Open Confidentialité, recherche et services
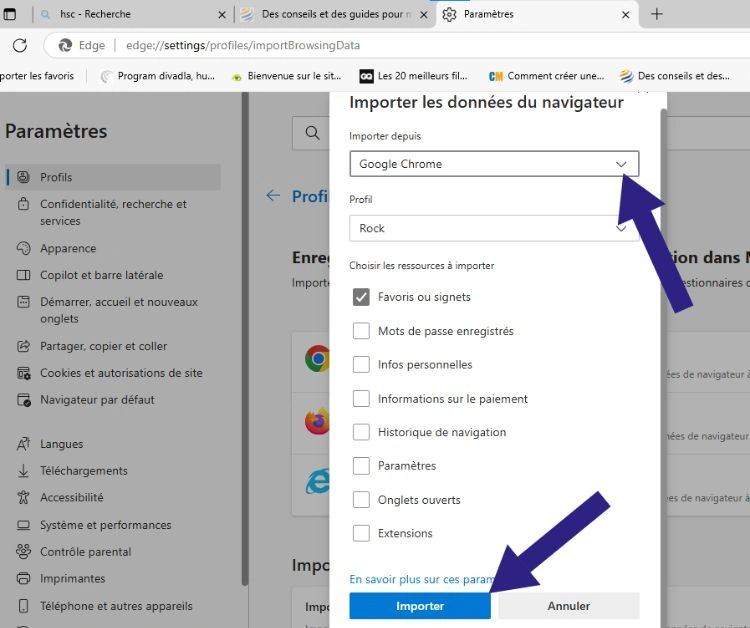 tap(113, 212)
